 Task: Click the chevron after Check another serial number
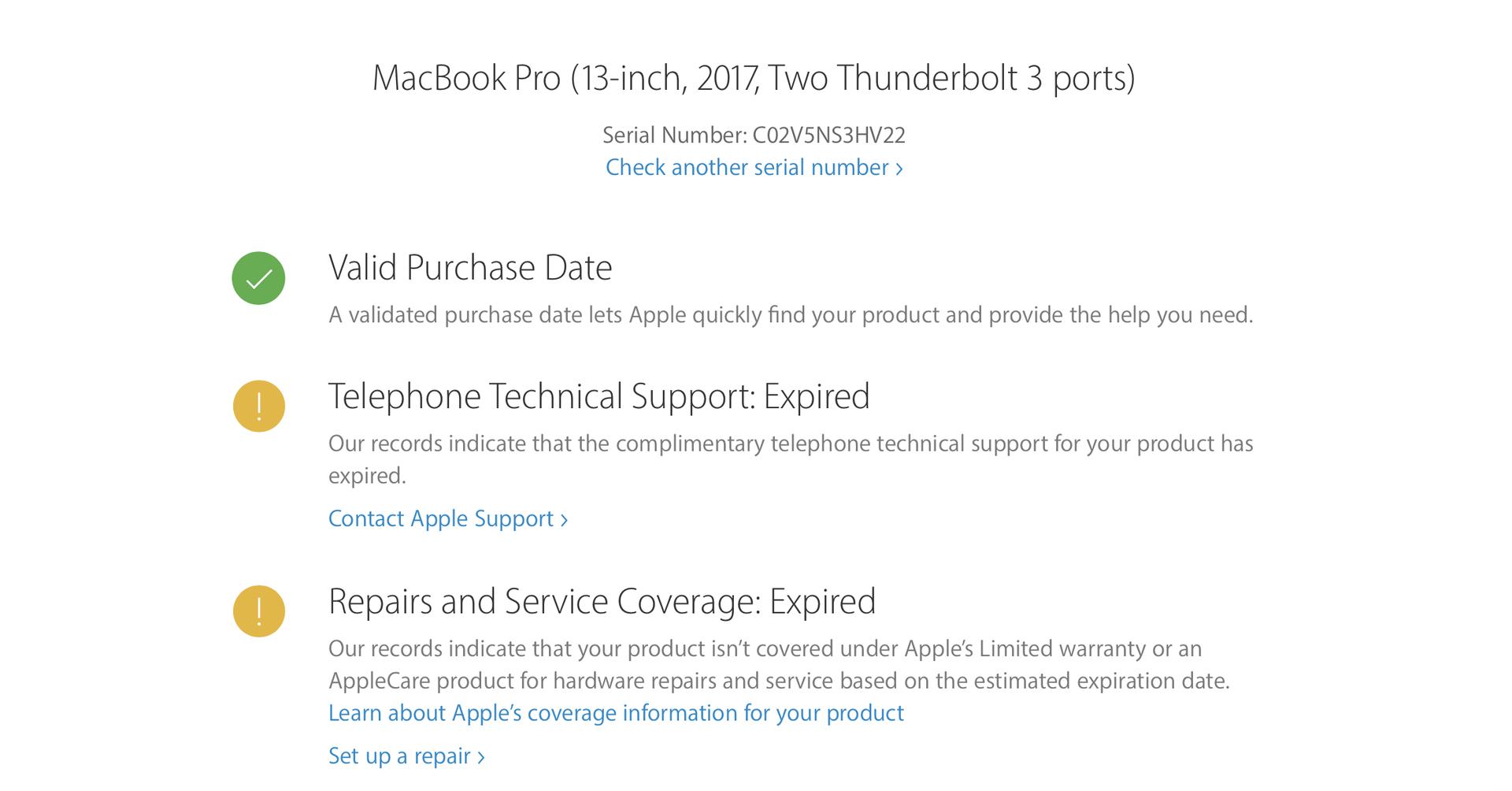pyautogui.click(x=899, y=169)
